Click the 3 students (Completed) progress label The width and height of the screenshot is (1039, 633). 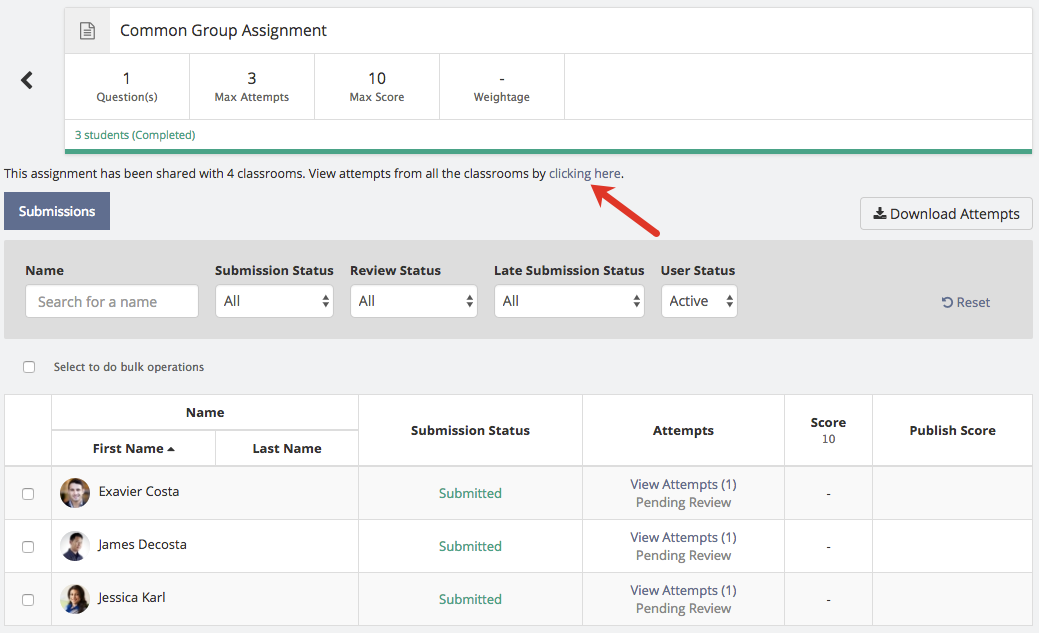pos(135,135)
